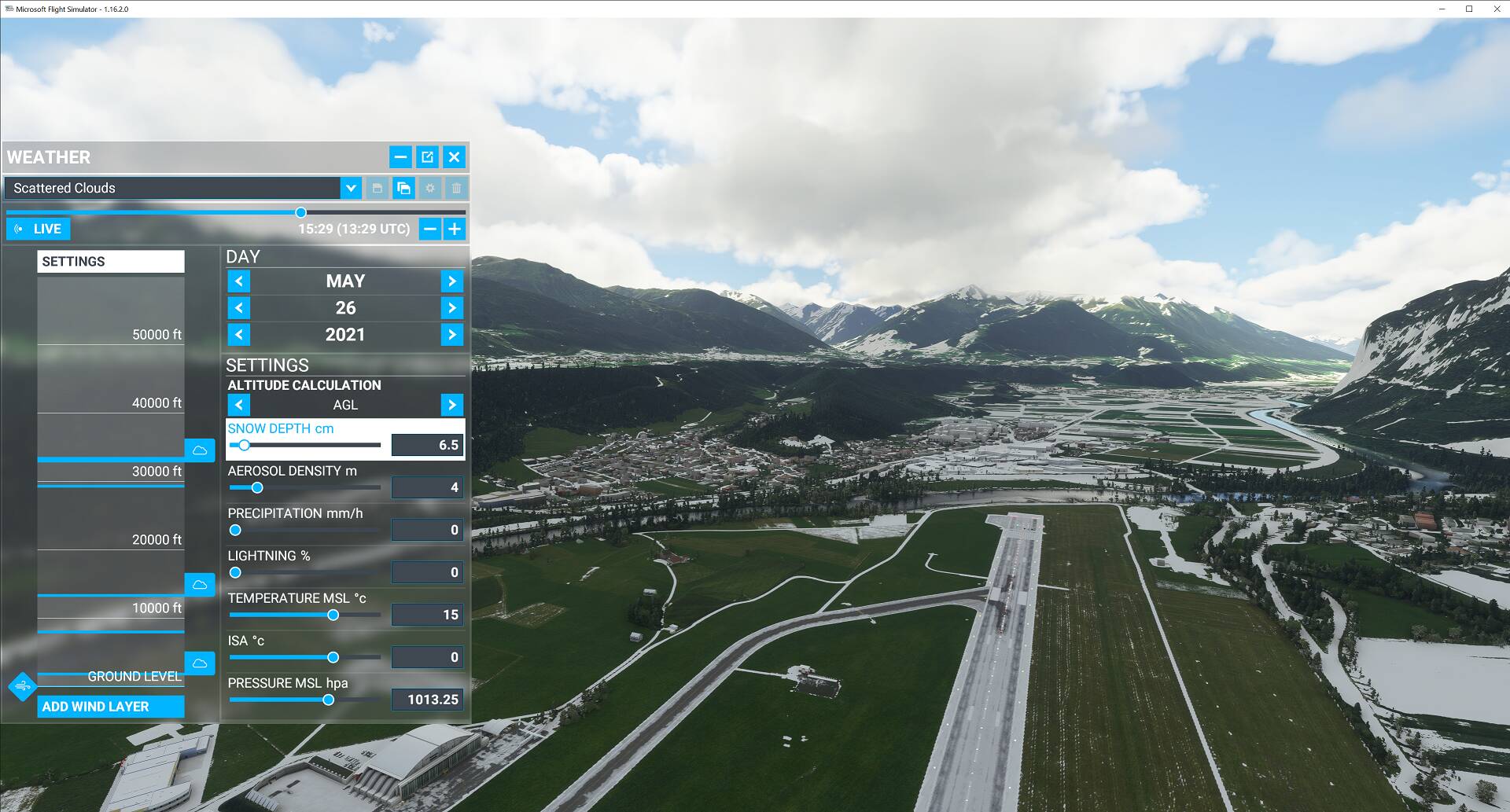Screen dimensions: 1510x812
Task: Minimize the Weather panel
Action: point(400,157)
